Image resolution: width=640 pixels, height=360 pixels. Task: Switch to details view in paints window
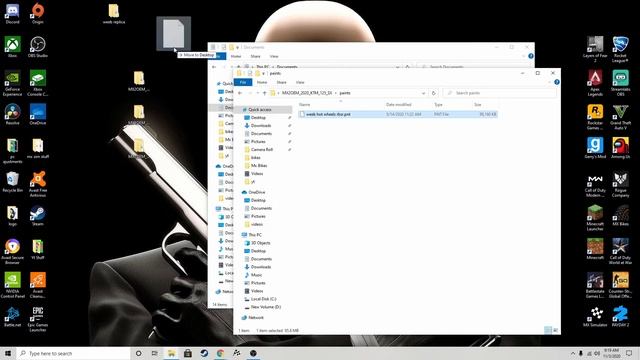[548, 330]
